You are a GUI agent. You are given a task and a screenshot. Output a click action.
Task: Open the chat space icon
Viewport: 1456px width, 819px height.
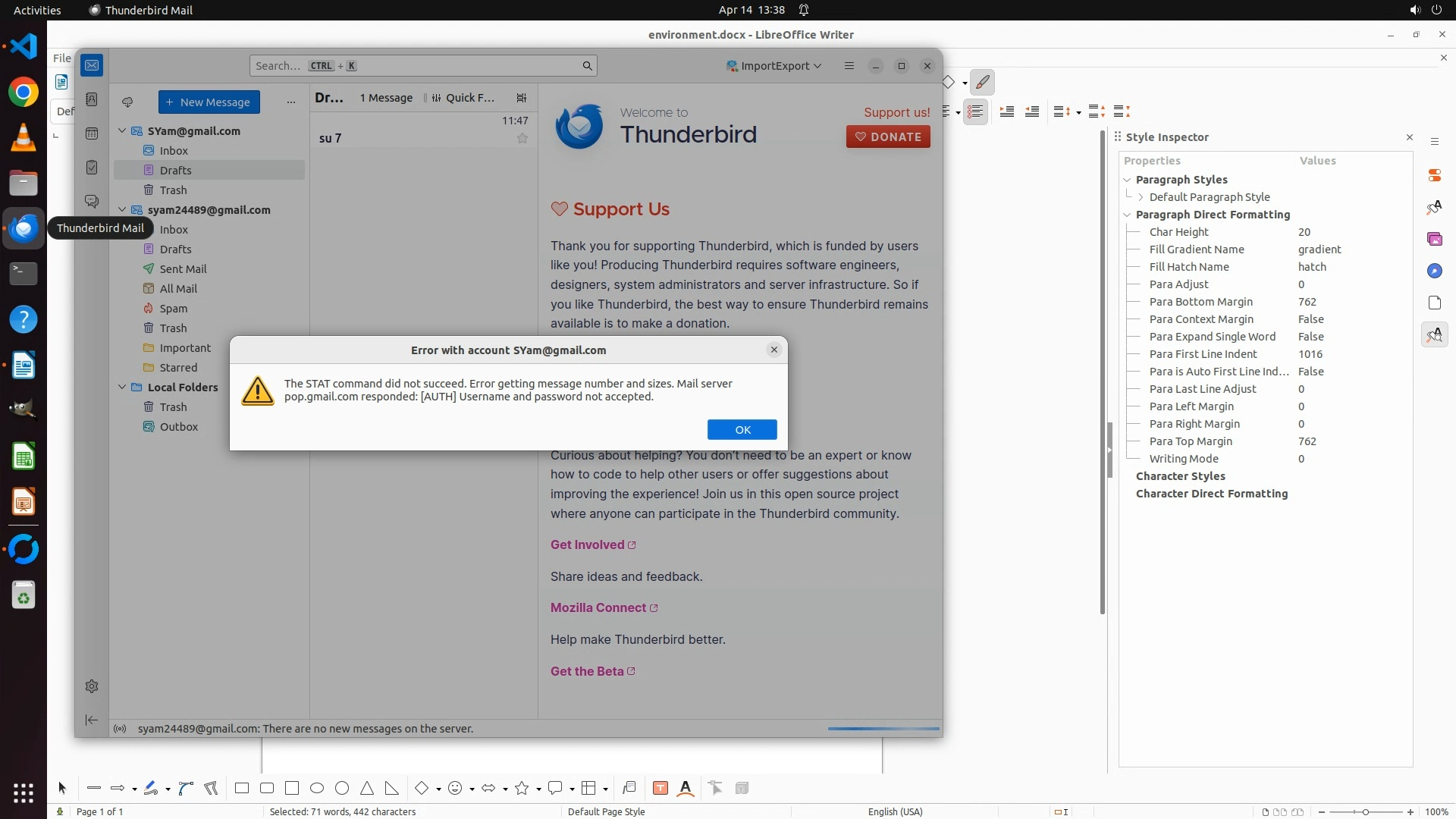click(92, 201)
